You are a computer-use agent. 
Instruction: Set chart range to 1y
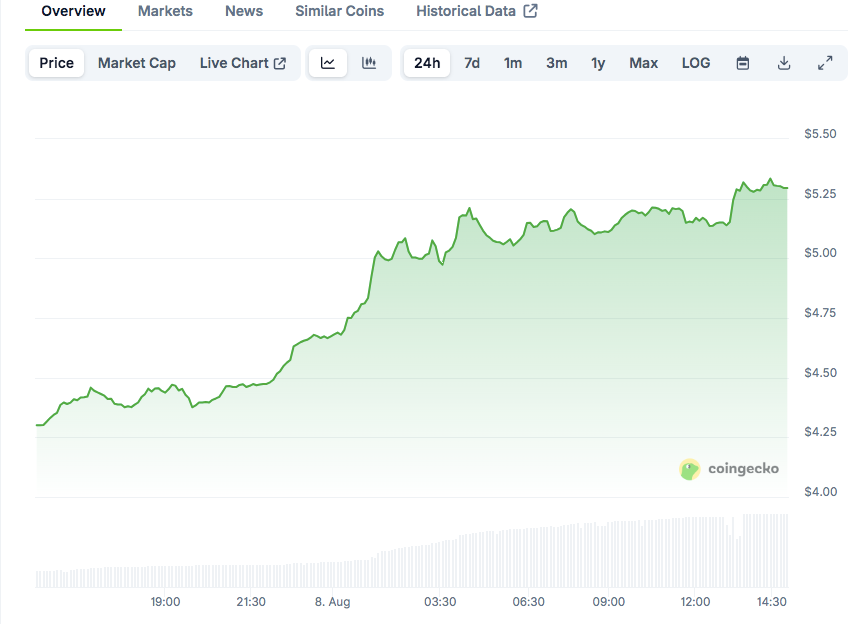coord(598,63)
